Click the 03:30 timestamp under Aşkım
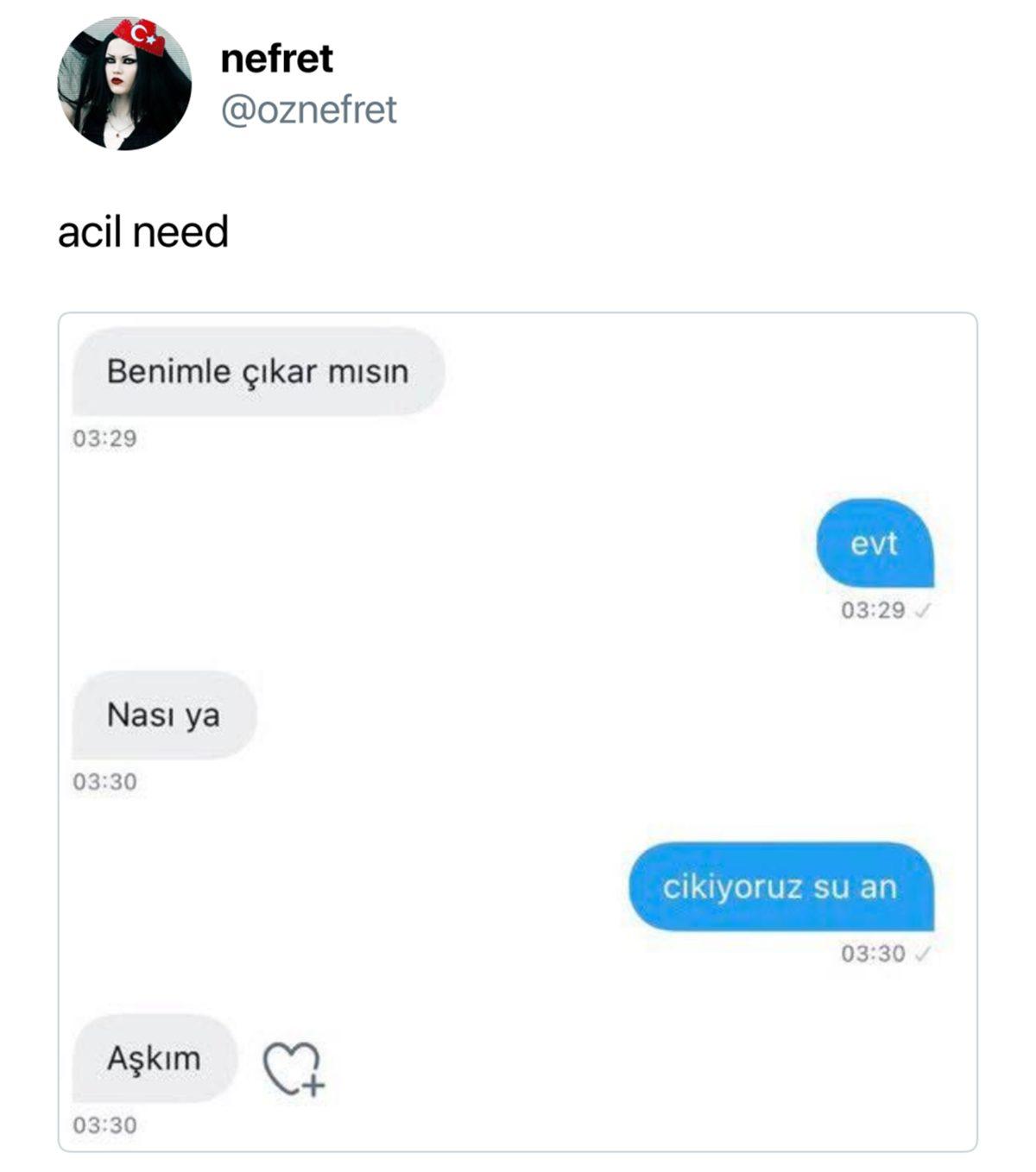This screenshot has height=1172, width=1036. (x=104, y=1125)
